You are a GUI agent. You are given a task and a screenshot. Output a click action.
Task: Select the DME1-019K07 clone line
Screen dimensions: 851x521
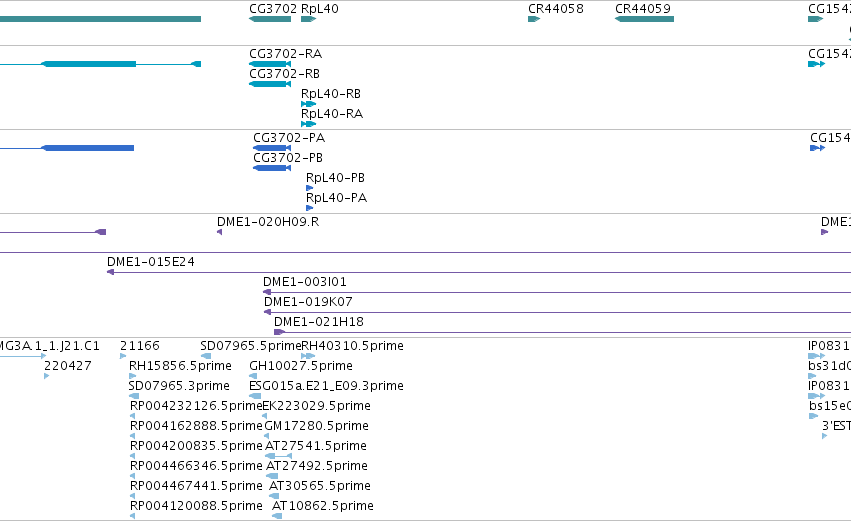tap(557, 313)
